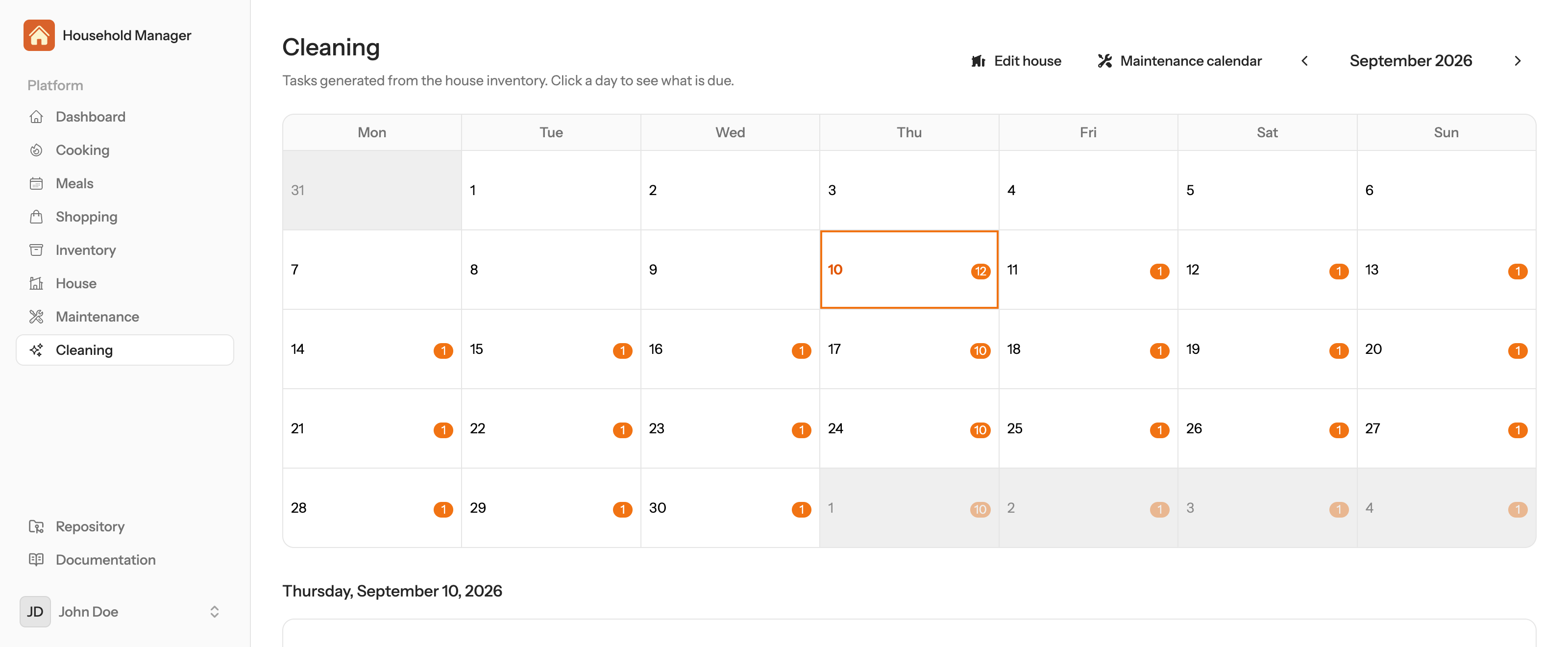The image size is (1568, 647).
Task: Select Friday September 11 cell
Action: [x=1088, y=270]
